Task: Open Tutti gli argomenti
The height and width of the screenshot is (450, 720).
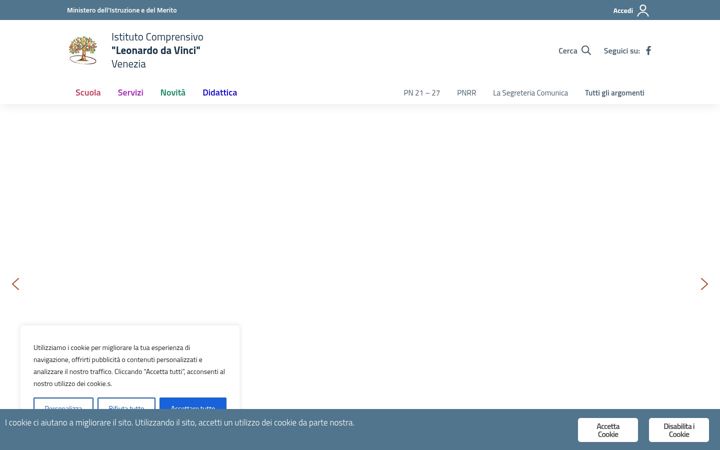Action: click(x=614, y=93)
